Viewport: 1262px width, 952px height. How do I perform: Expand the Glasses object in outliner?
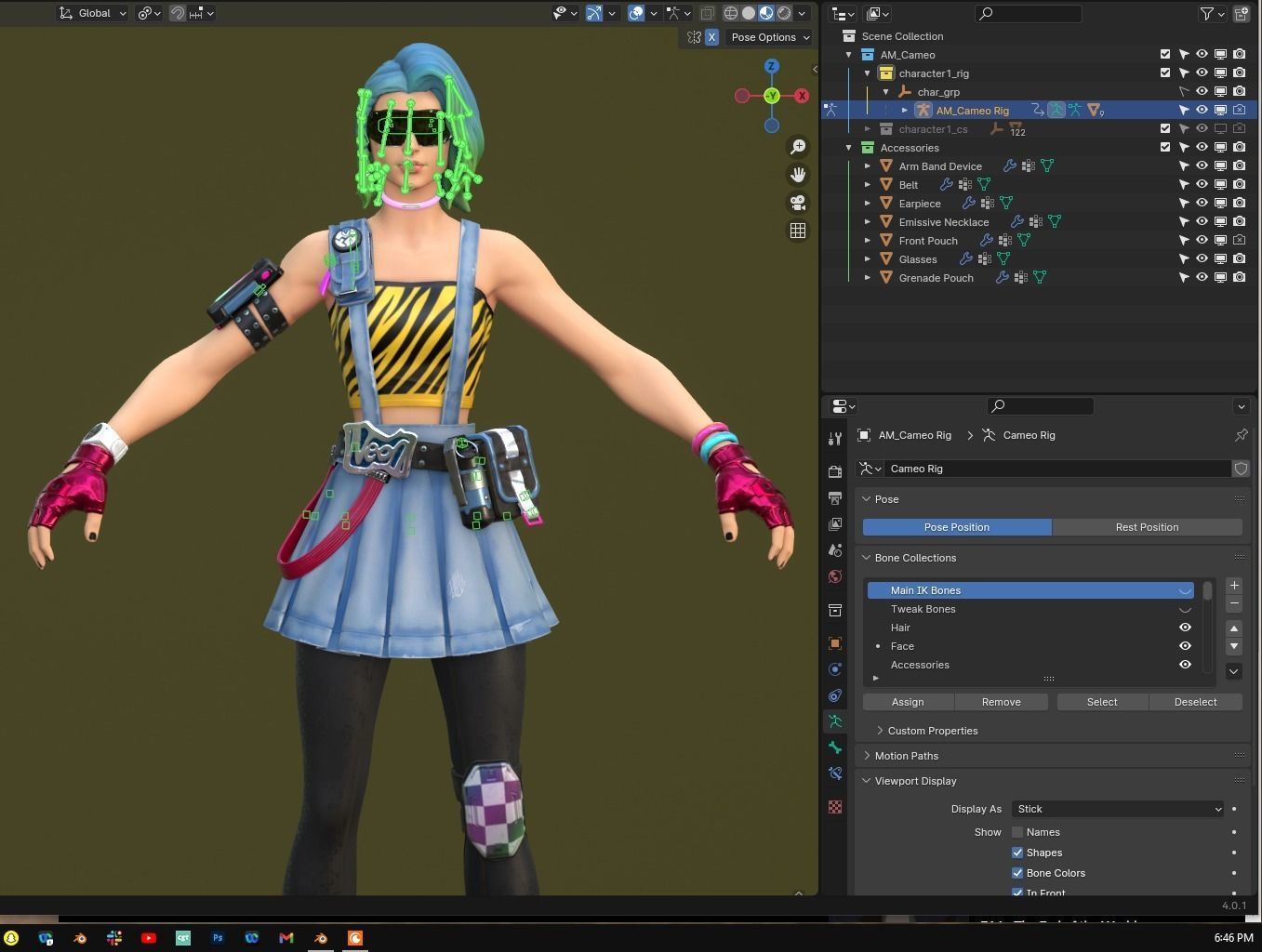(x=867, y=258)
